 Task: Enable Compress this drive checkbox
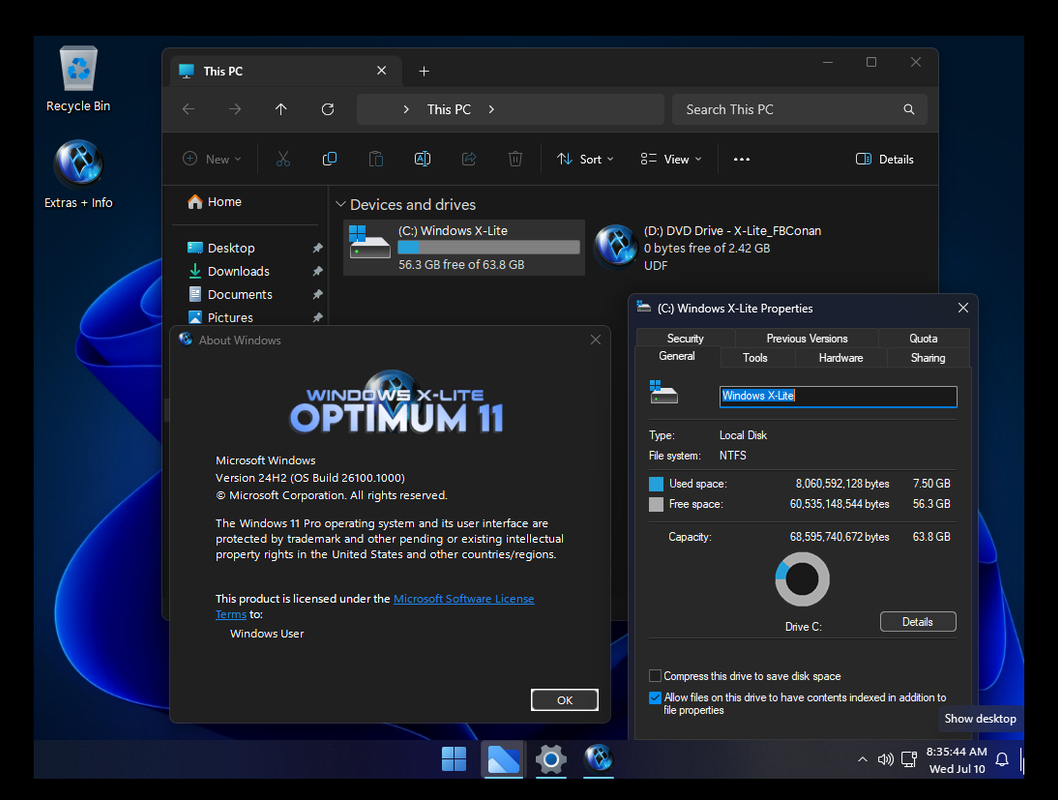655,675
